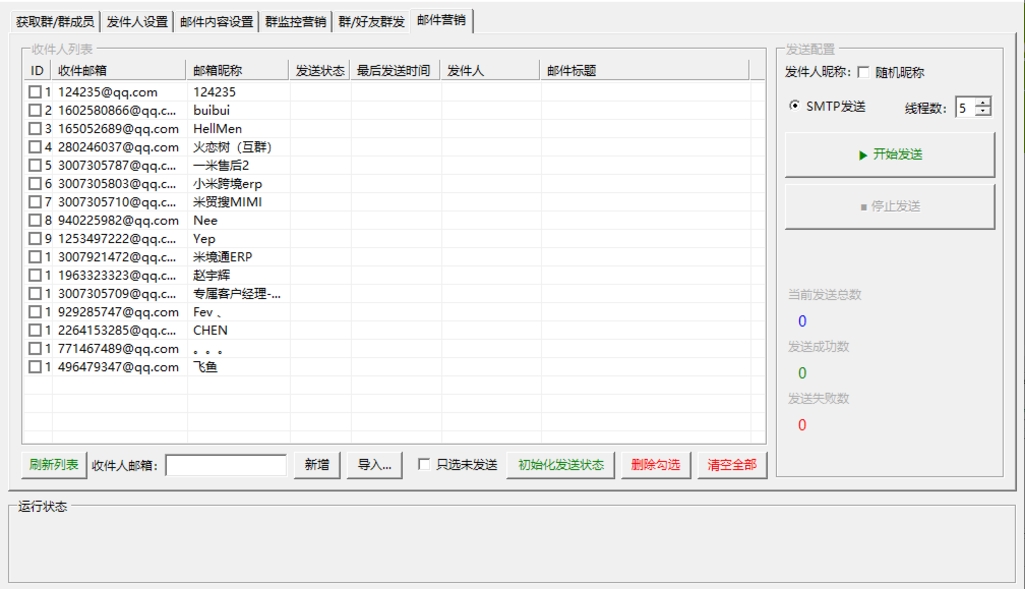
Task: Click the blue 当前发送总数 value 0
Action: 802,321
